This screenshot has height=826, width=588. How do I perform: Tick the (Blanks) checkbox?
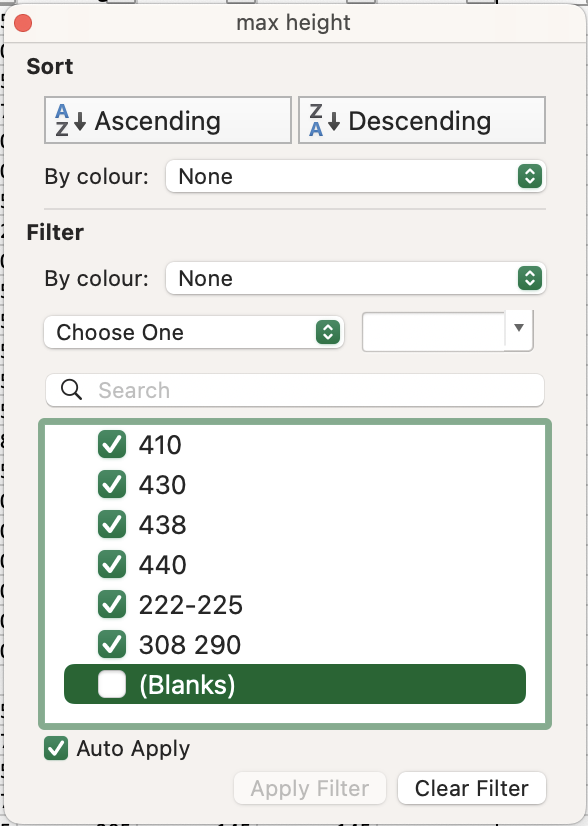click(x=112, y=684)
